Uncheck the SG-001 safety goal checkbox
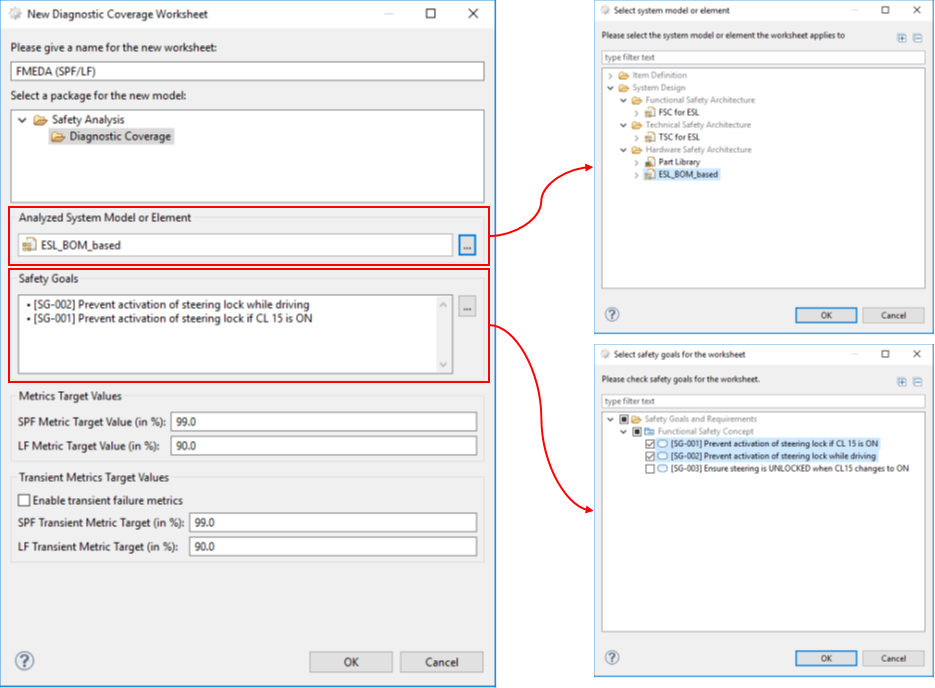This screenshot has height=688, width=935. tap(650, 444)
